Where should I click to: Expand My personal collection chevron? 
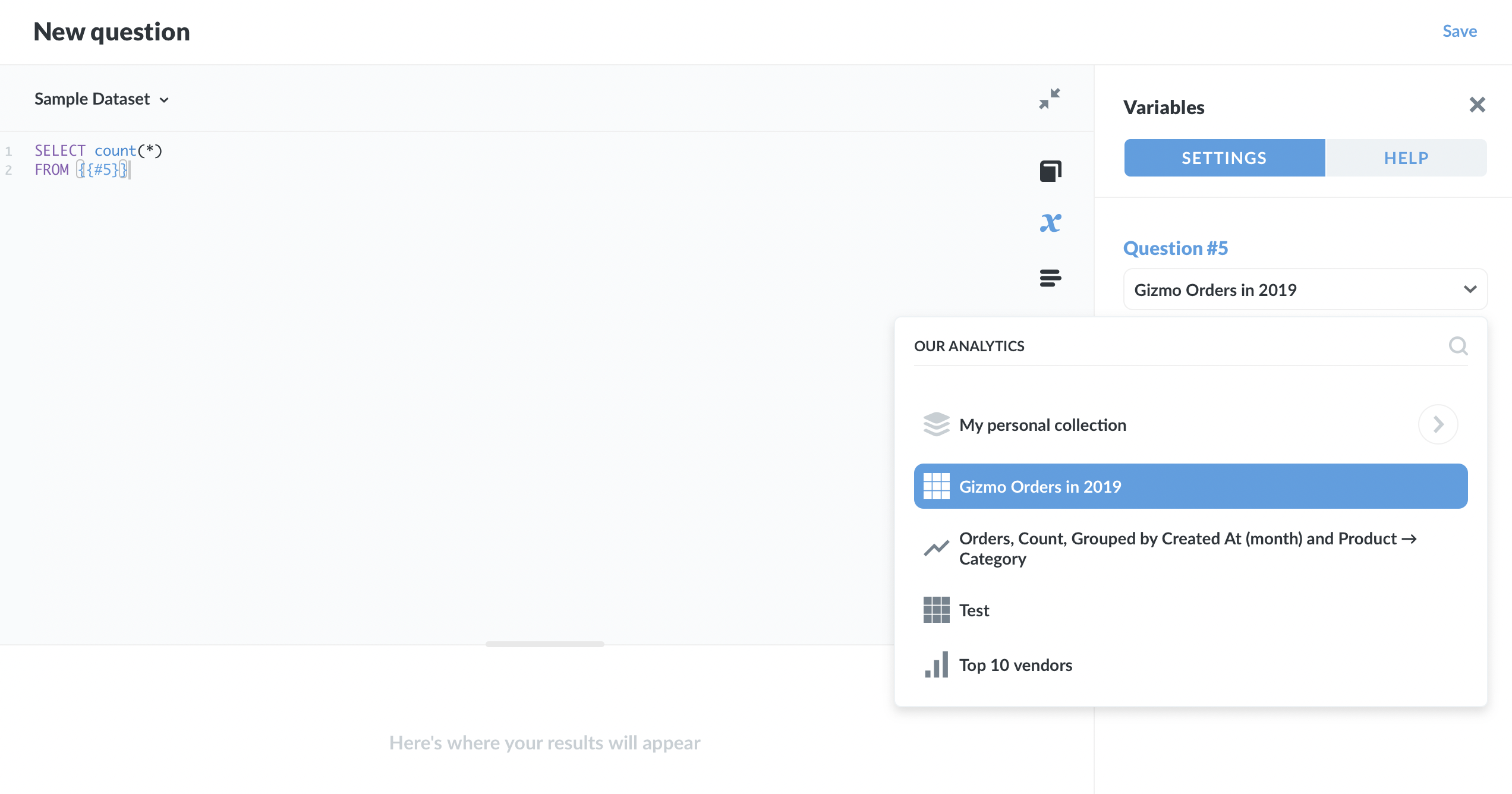1438,424
